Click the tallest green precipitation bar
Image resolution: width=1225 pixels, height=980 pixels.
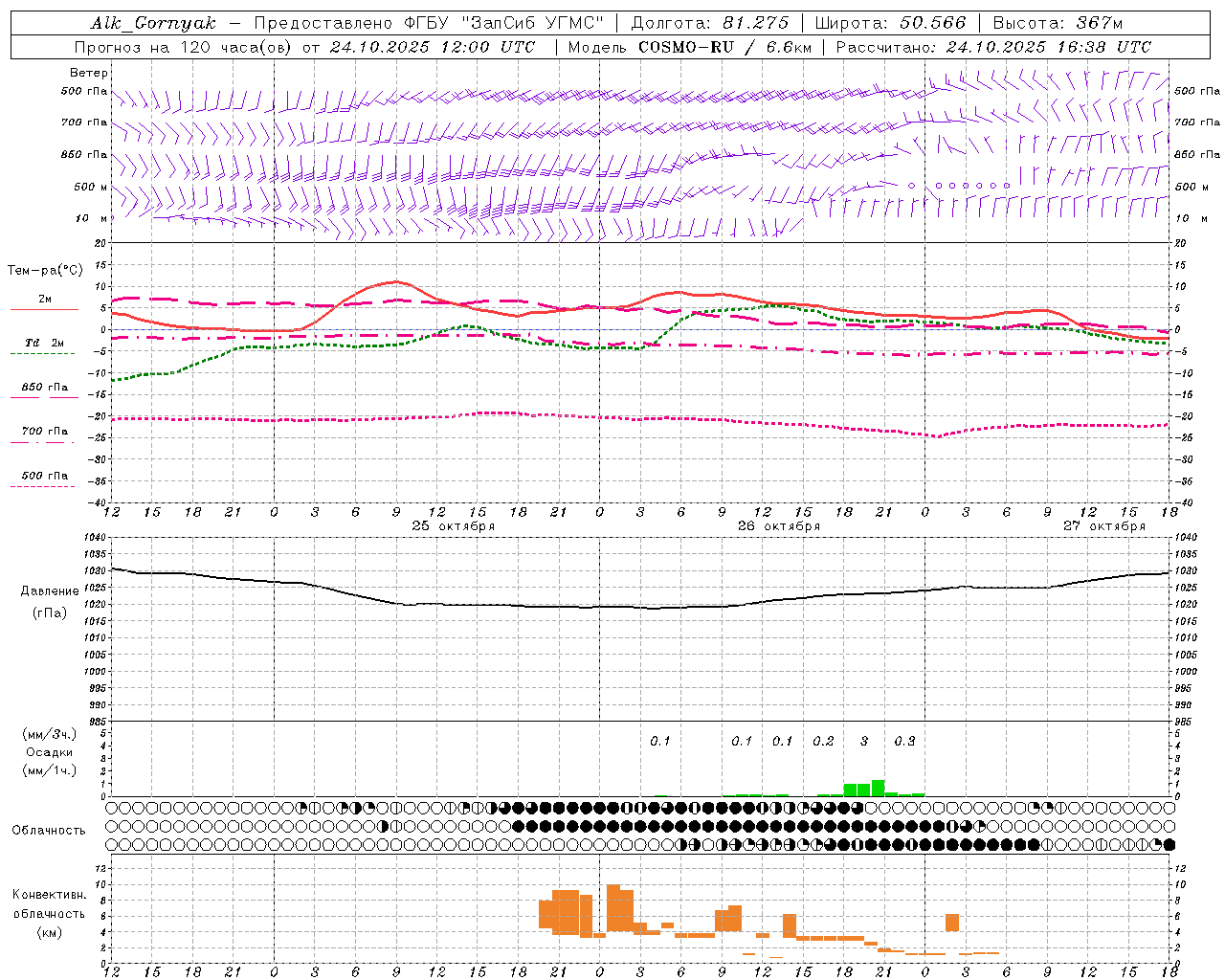(878, 788)
